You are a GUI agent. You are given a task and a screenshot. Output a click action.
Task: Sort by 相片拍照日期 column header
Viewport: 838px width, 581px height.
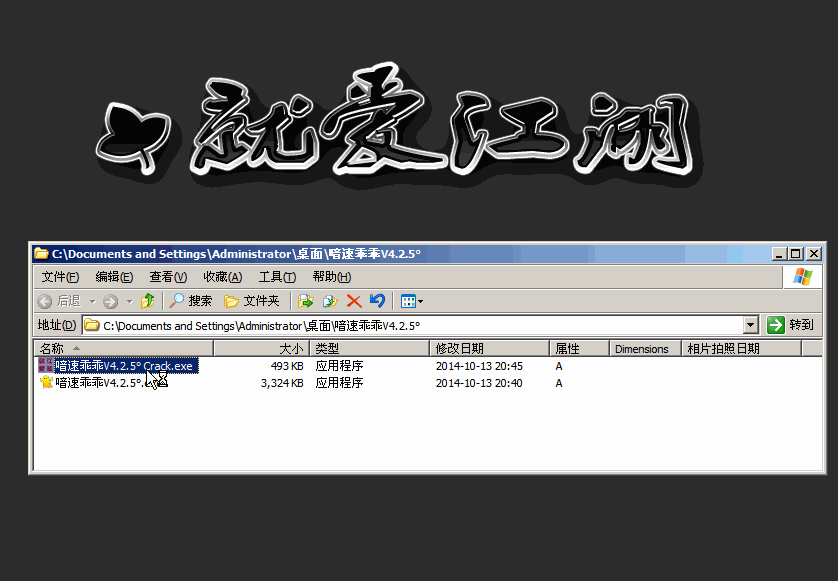(742, 348)
